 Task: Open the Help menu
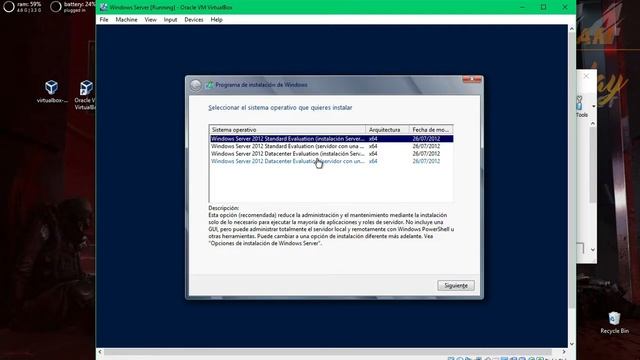(x=216, y=20)
